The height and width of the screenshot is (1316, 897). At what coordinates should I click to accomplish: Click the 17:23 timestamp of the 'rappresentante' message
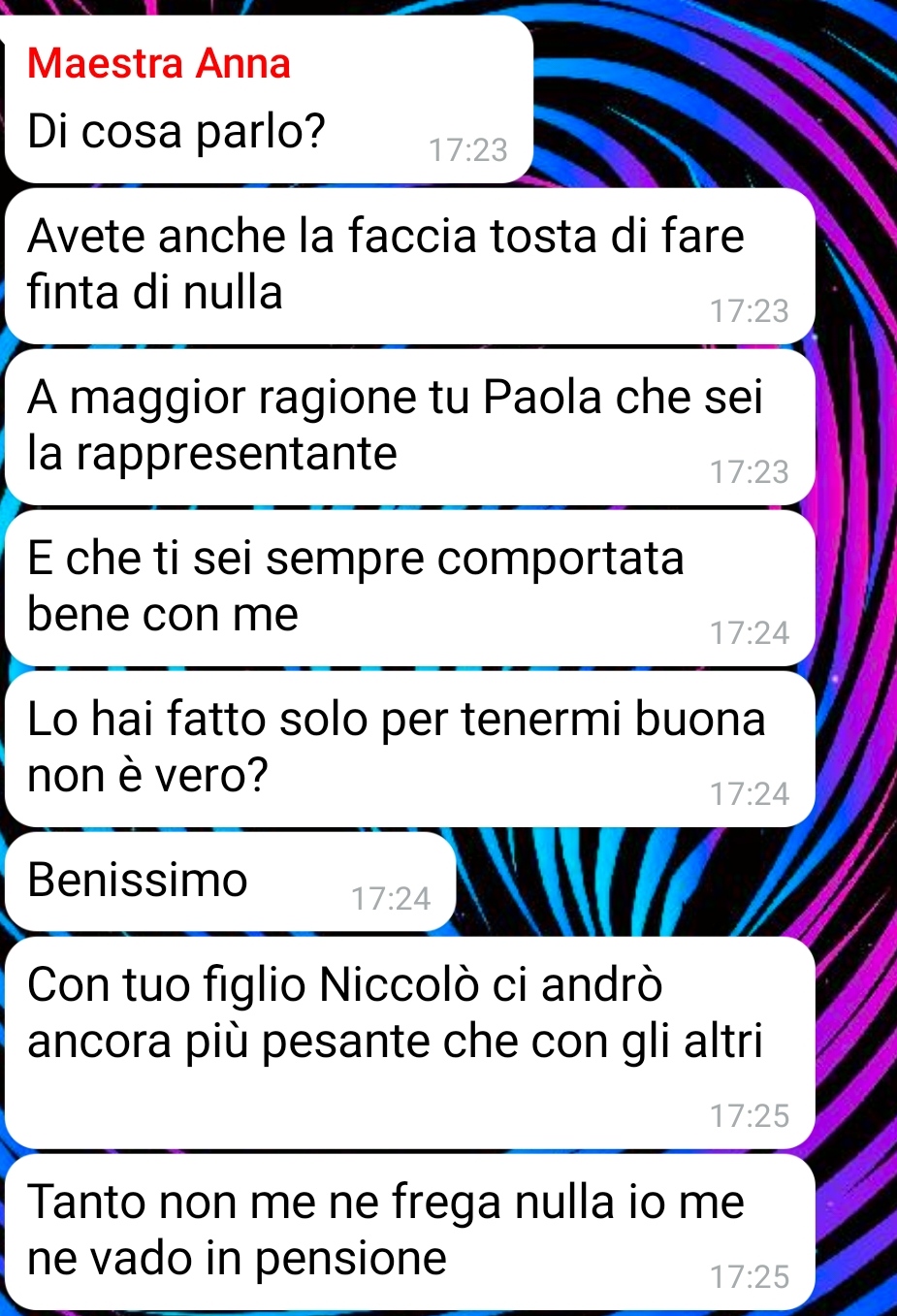750,471
